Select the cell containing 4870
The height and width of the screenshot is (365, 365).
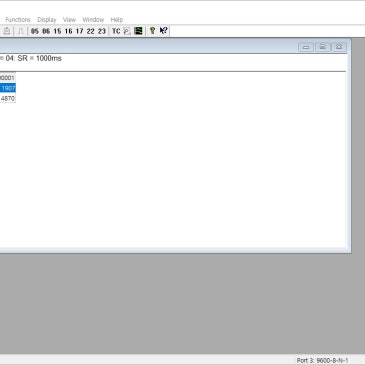(x=8, y=99)
